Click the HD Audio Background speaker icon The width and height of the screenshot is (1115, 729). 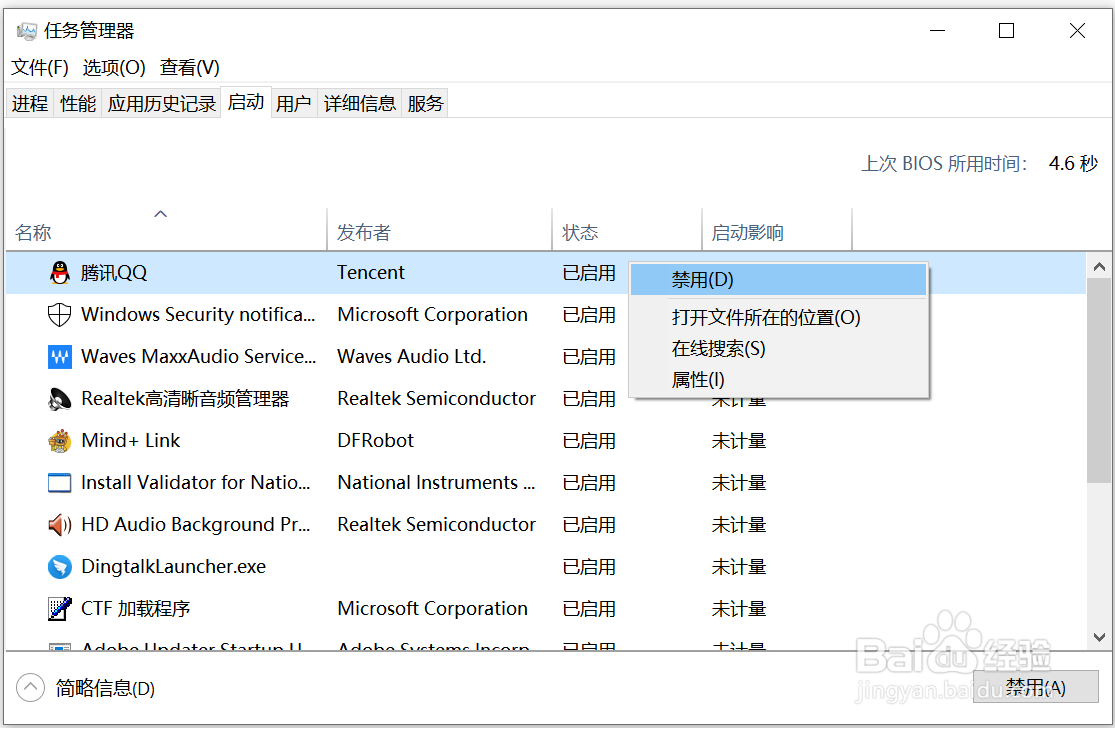60,525
